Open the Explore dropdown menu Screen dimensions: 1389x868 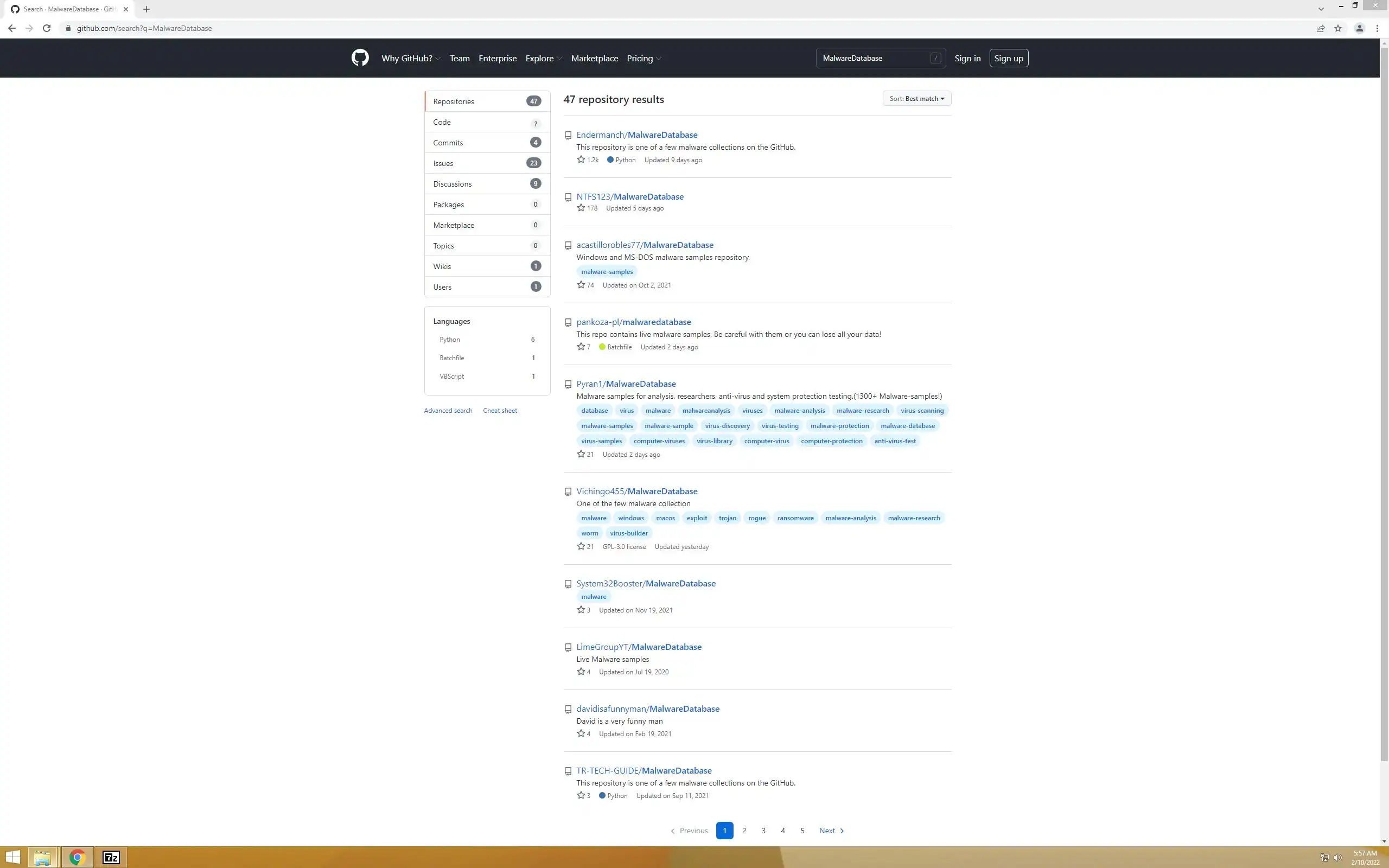point(543,59)
